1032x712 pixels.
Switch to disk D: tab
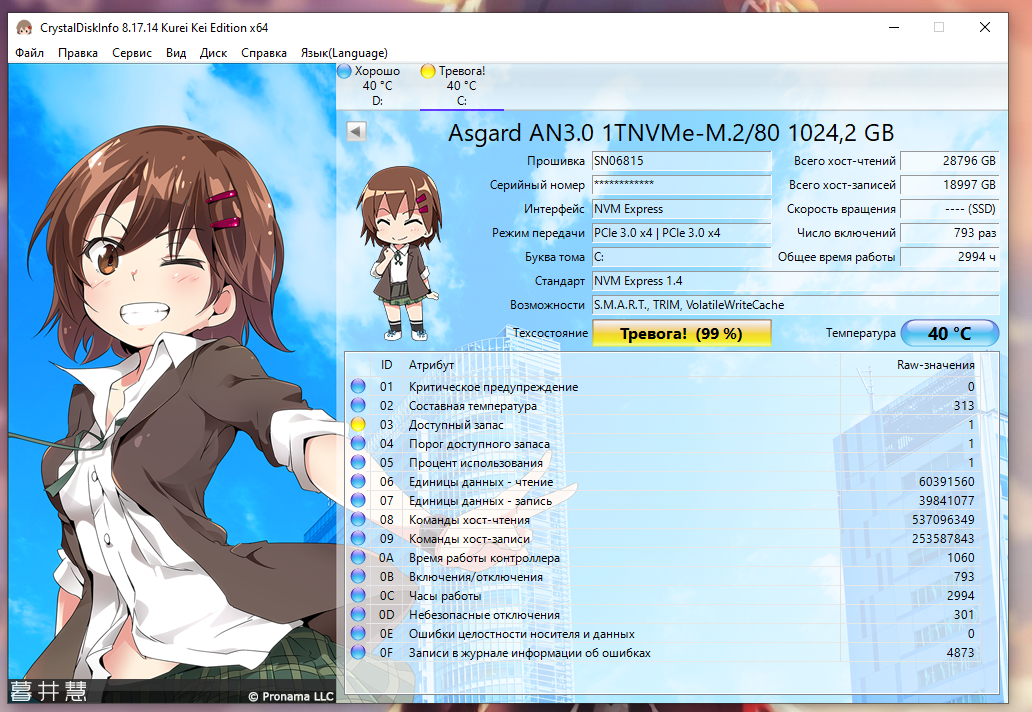tap(378, 86)
